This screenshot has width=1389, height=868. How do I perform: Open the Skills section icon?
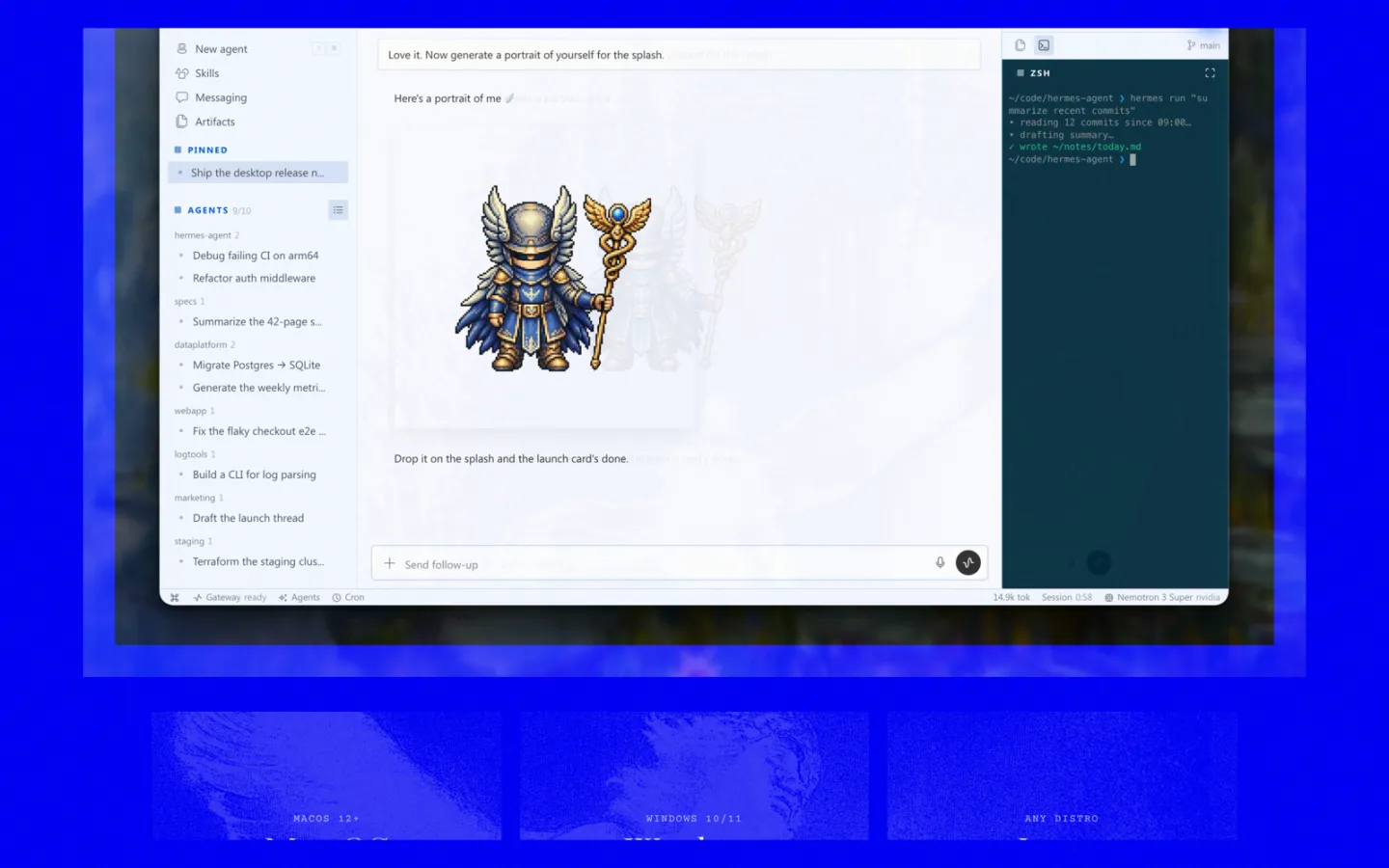coord(181,73)
